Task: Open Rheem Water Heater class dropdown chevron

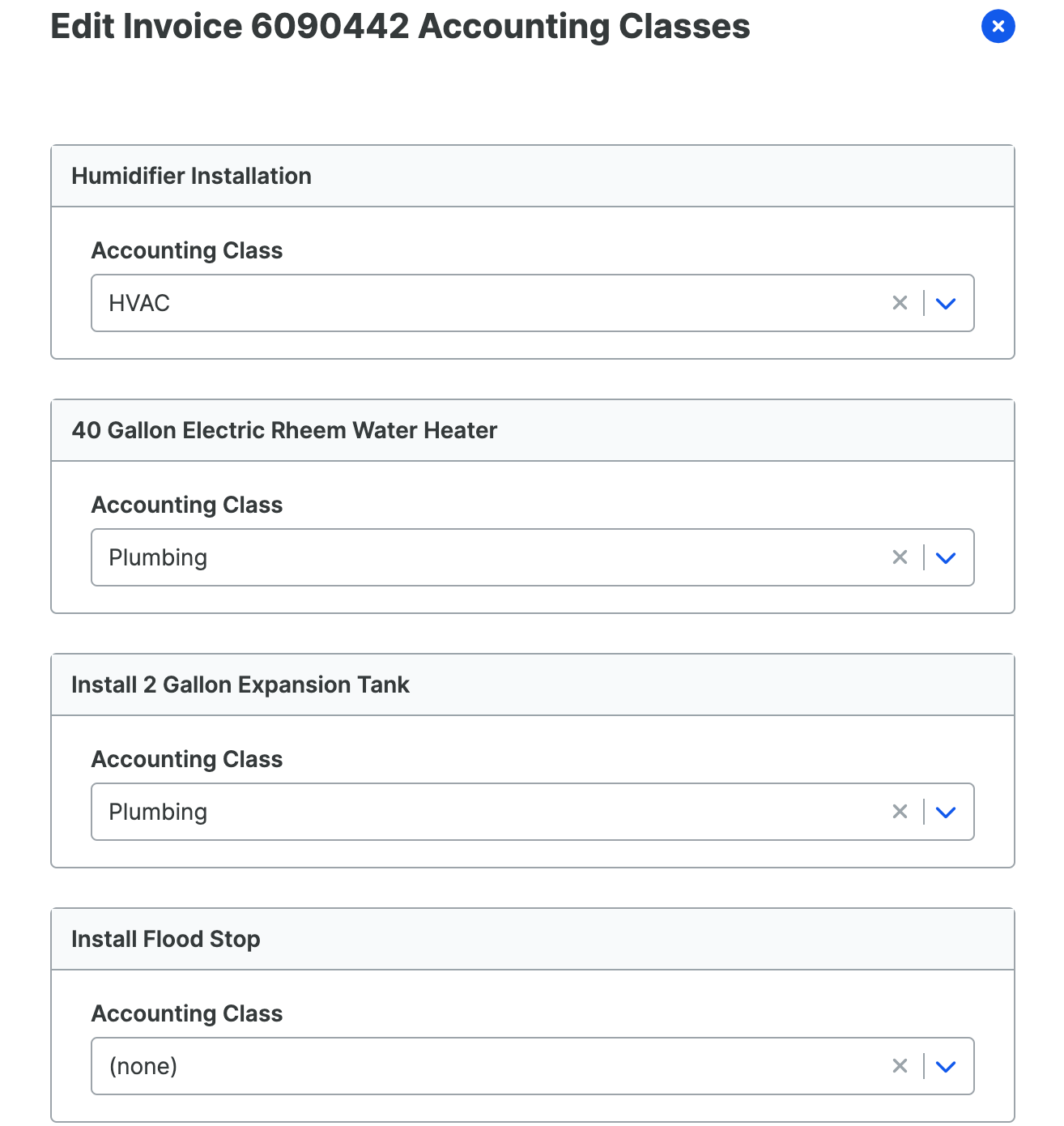Action: [x=946, y=558]
